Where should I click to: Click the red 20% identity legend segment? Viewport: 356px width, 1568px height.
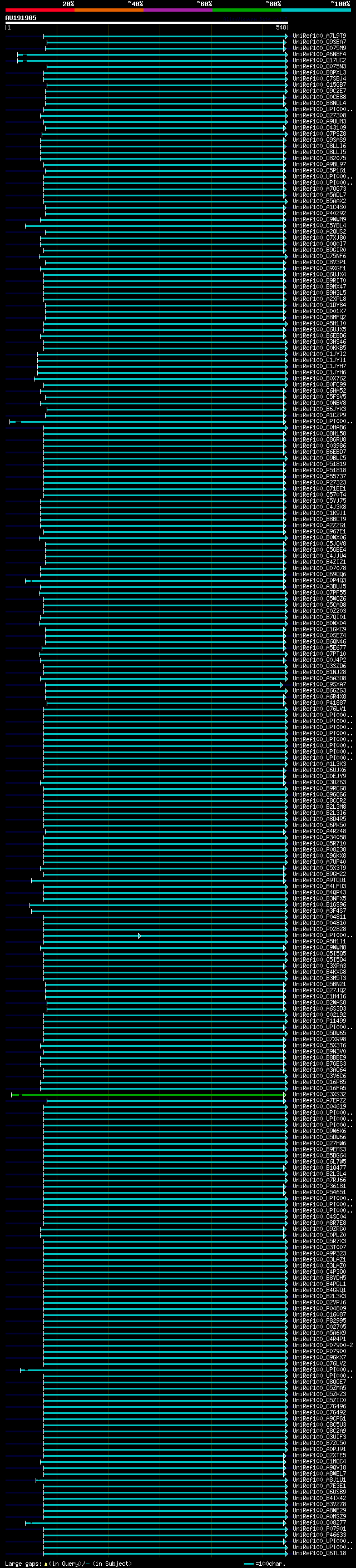pos(39,10)
